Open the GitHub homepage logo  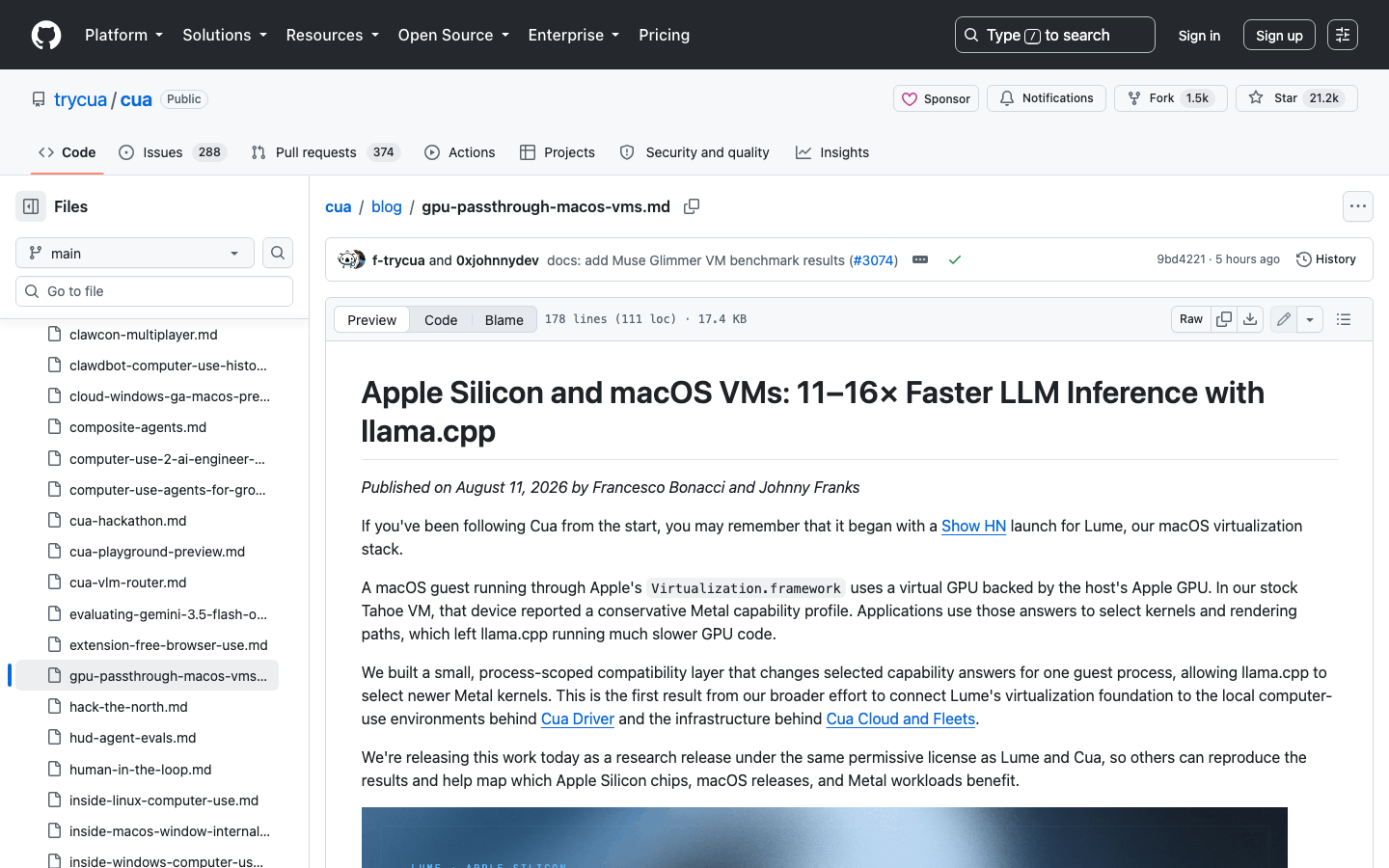[46, 35]
